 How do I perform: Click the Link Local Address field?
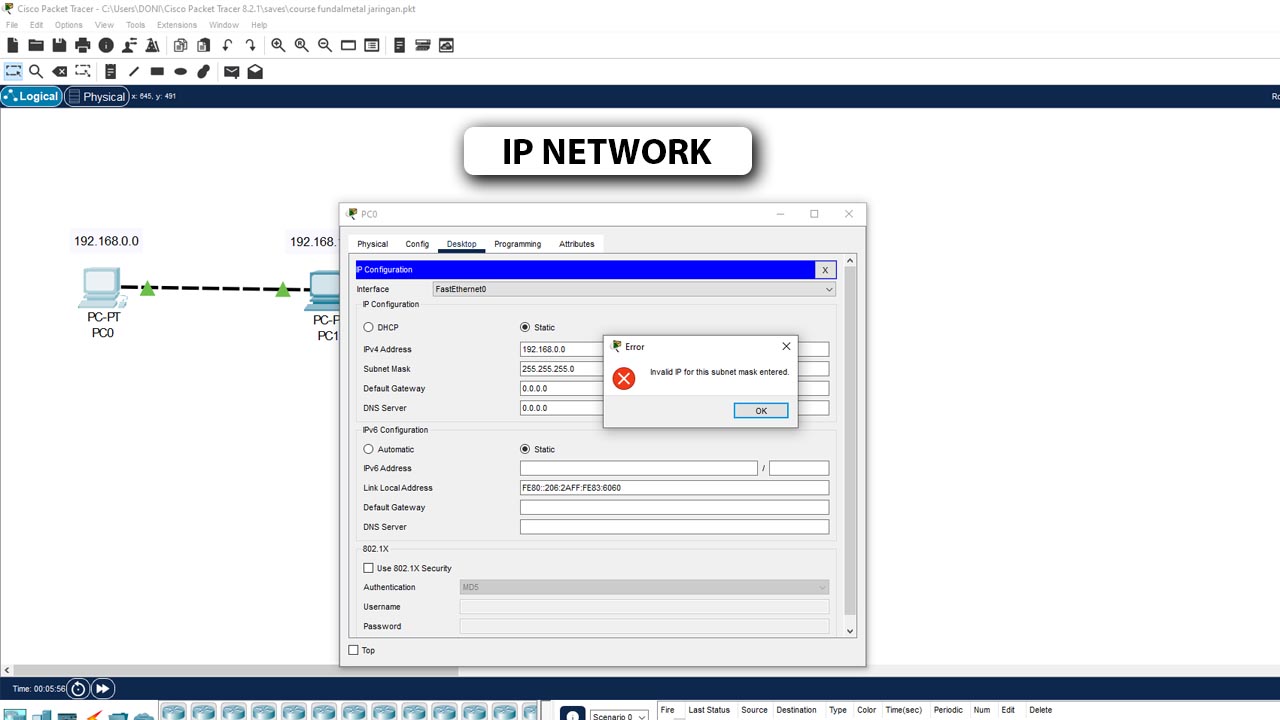coord(674,488)
